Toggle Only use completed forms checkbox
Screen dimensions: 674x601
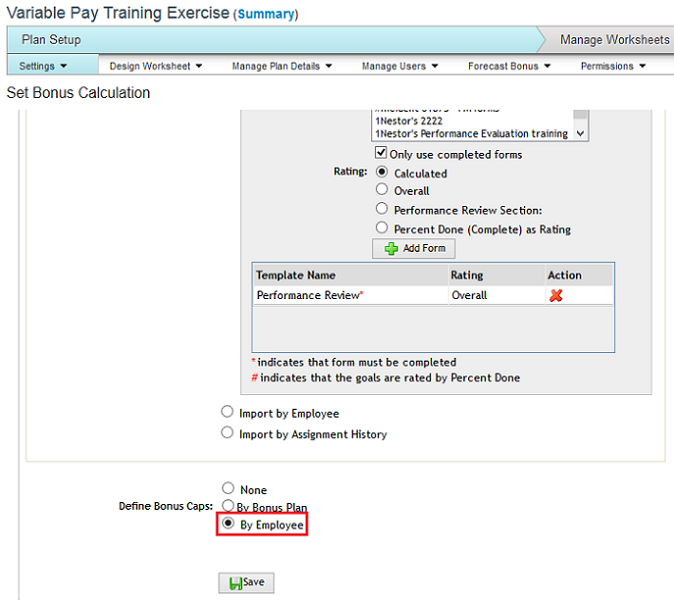tap(381, 153)
